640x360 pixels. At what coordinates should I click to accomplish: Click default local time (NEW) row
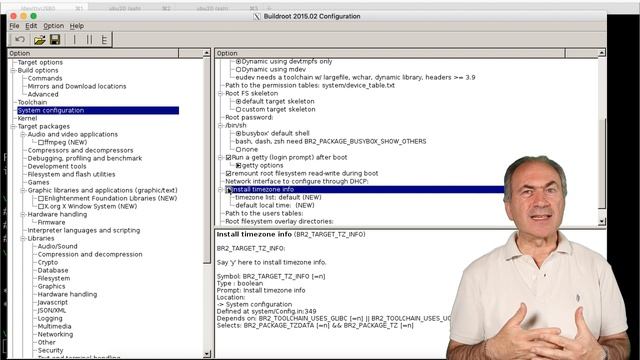pyautogui.click(x=275, y=206)
